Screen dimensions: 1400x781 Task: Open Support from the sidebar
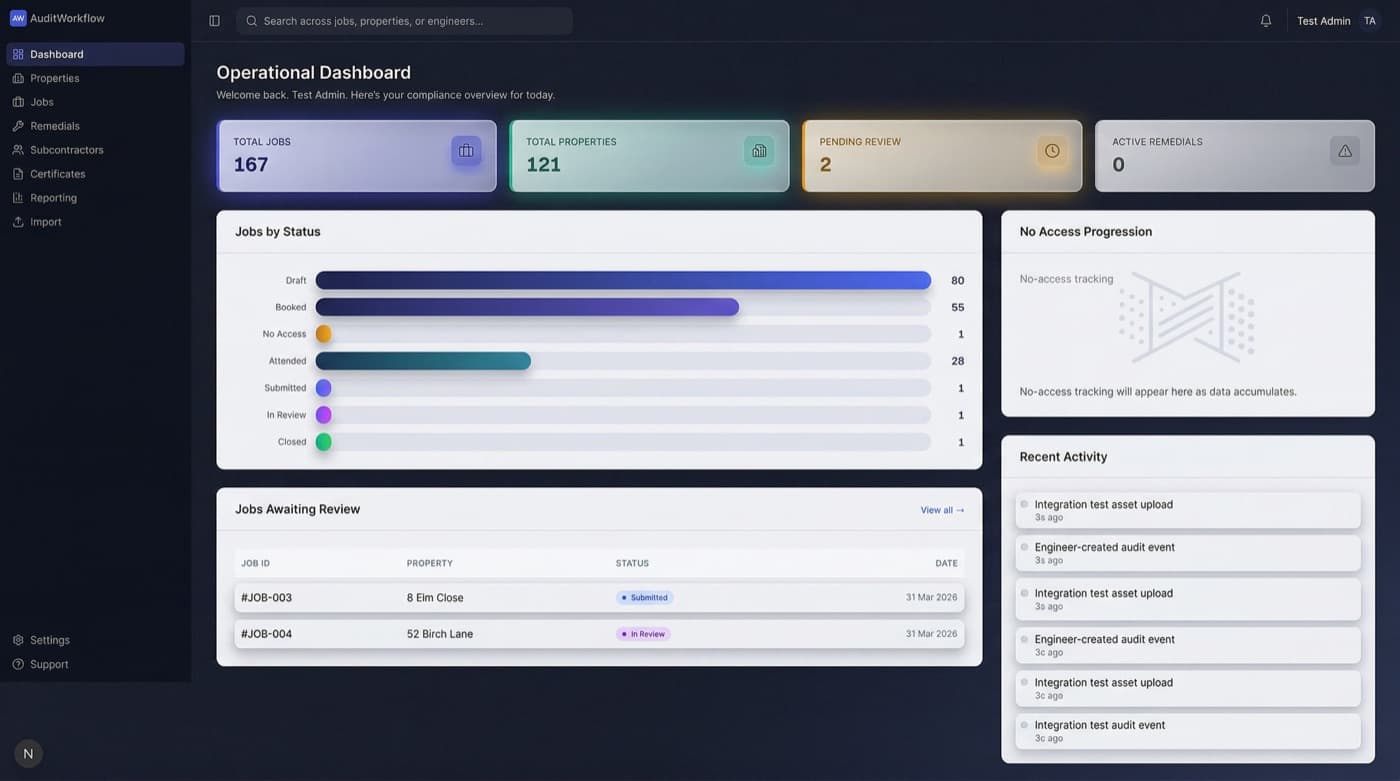(48, 663)
